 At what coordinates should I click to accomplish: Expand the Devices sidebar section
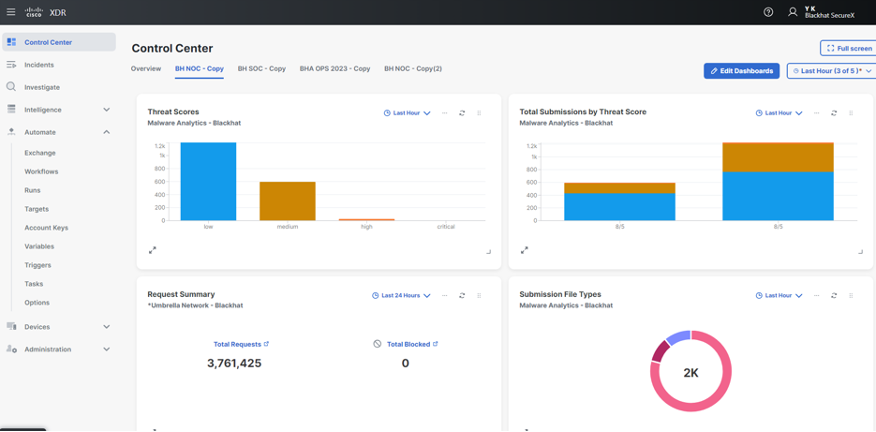(x=107, y=327)
